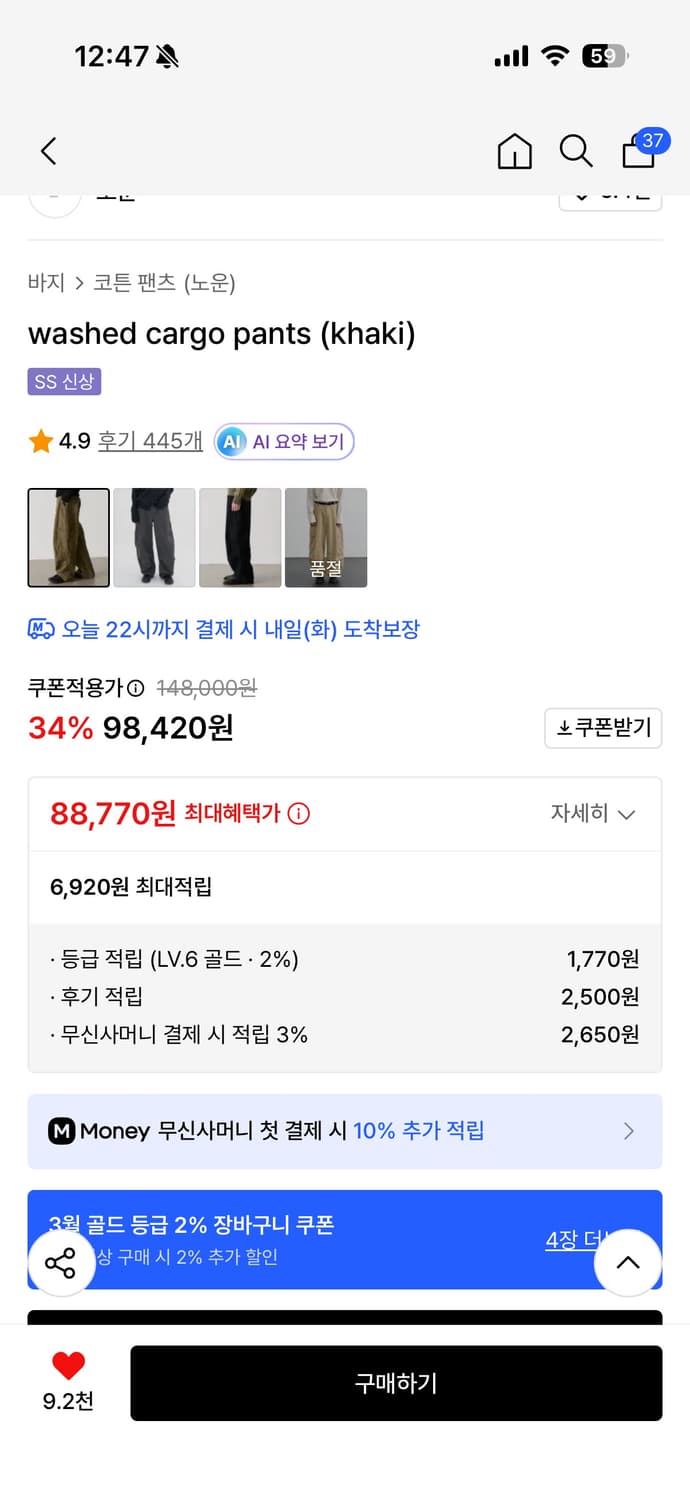Select the sold-out beige pants thumbnail

tap(326, 538)
